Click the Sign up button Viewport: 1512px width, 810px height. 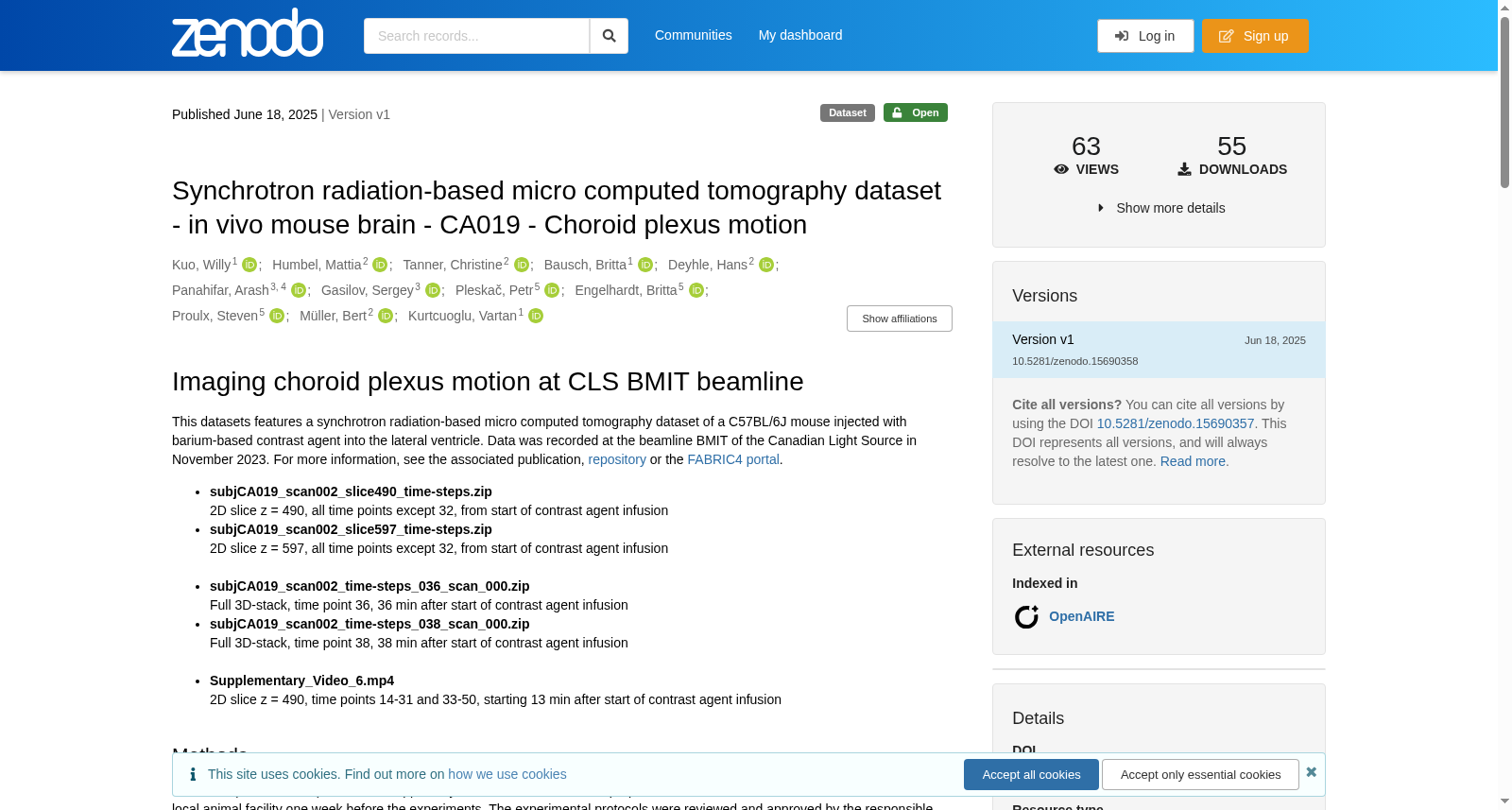coord(1255,36)
